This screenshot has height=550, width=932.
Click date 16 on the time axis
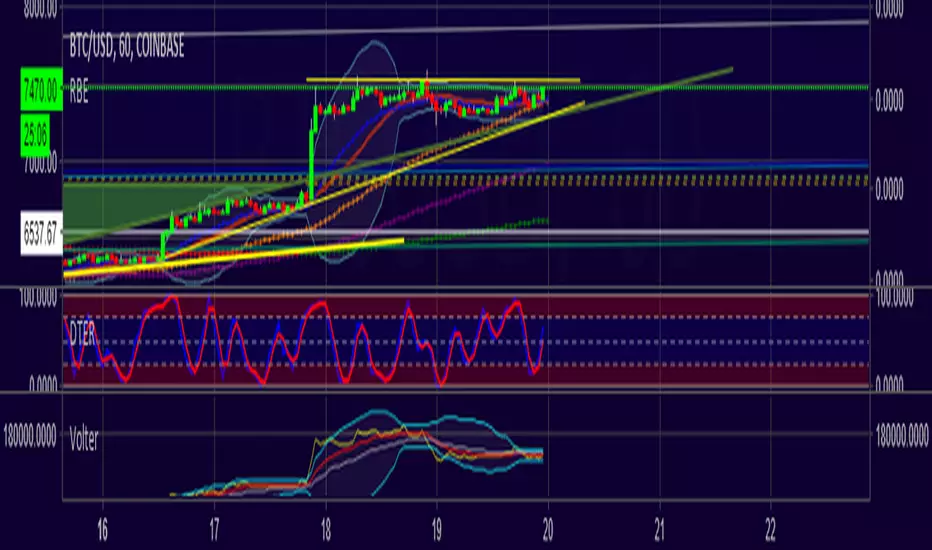102,530
